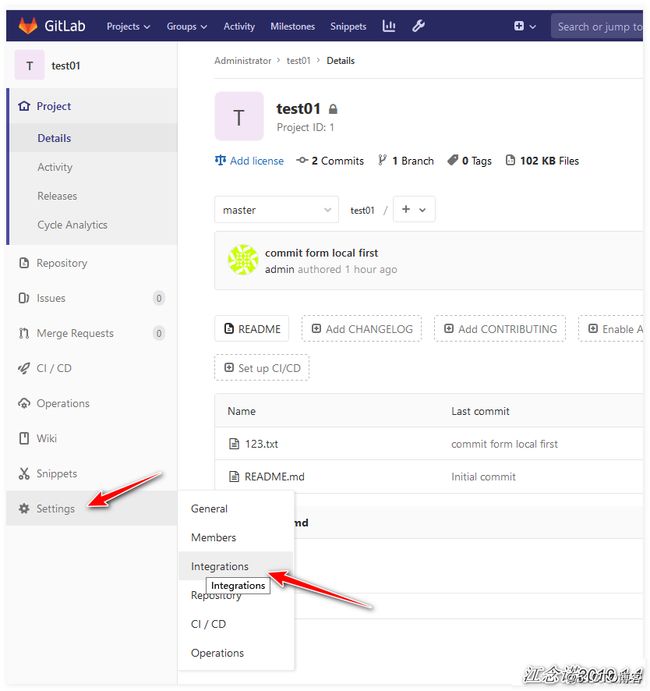The width and height of the screenshot is (650, 691).
Task: Click Add CONTRIBUTING button
Action: 500,329
